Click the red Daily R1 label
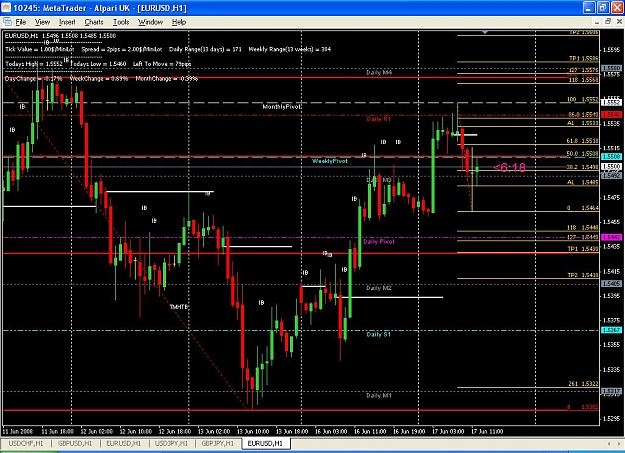 click(379, 119)
